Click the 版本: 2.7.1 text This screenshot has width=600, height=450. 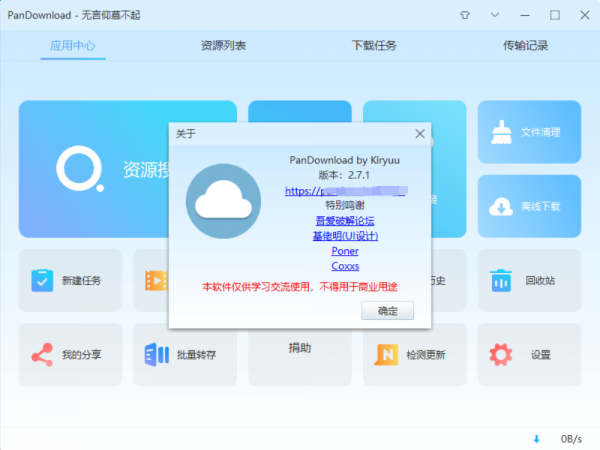344,175
